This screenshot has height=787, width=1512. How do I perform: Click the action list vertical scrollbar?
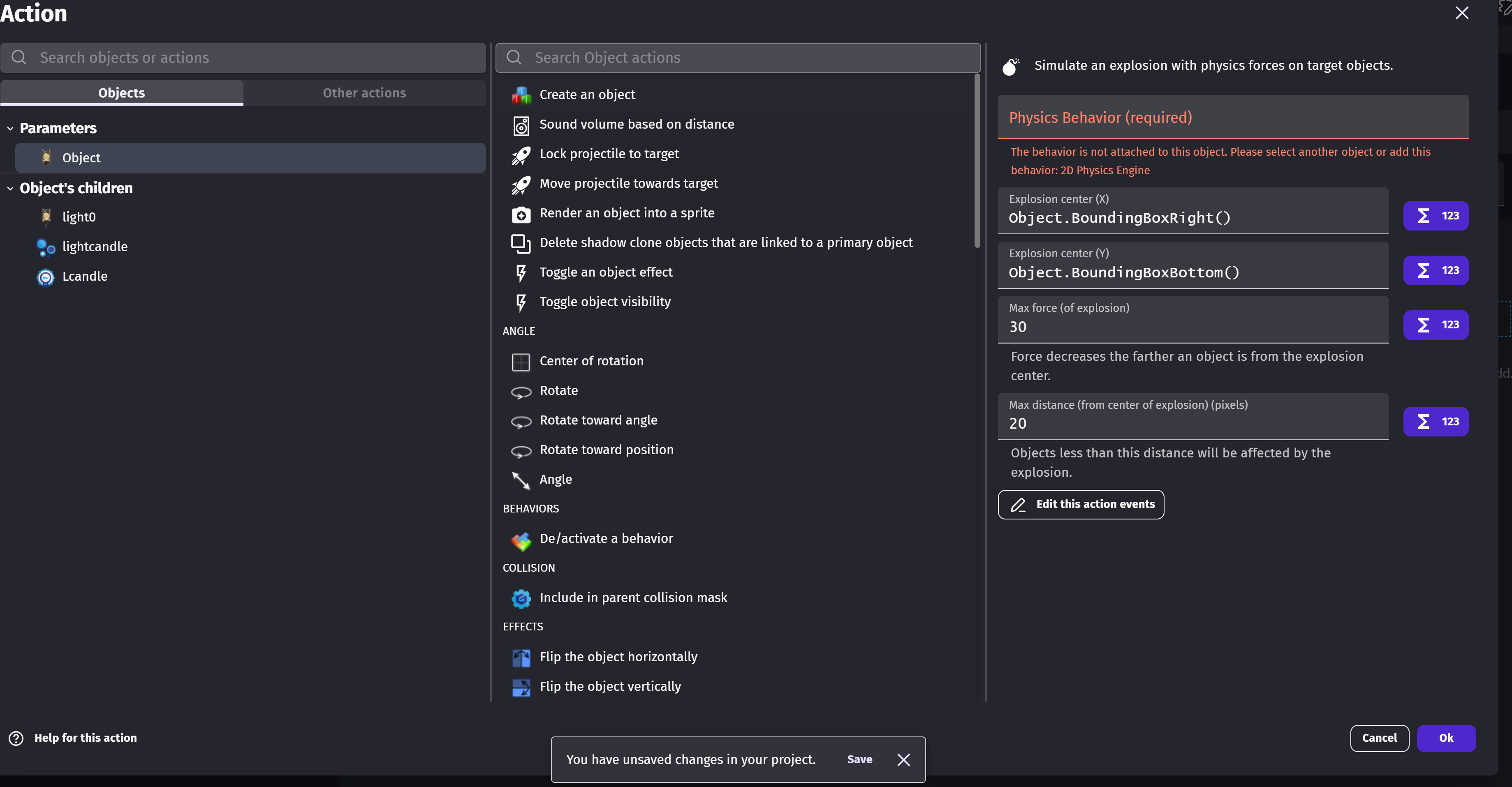977,161
